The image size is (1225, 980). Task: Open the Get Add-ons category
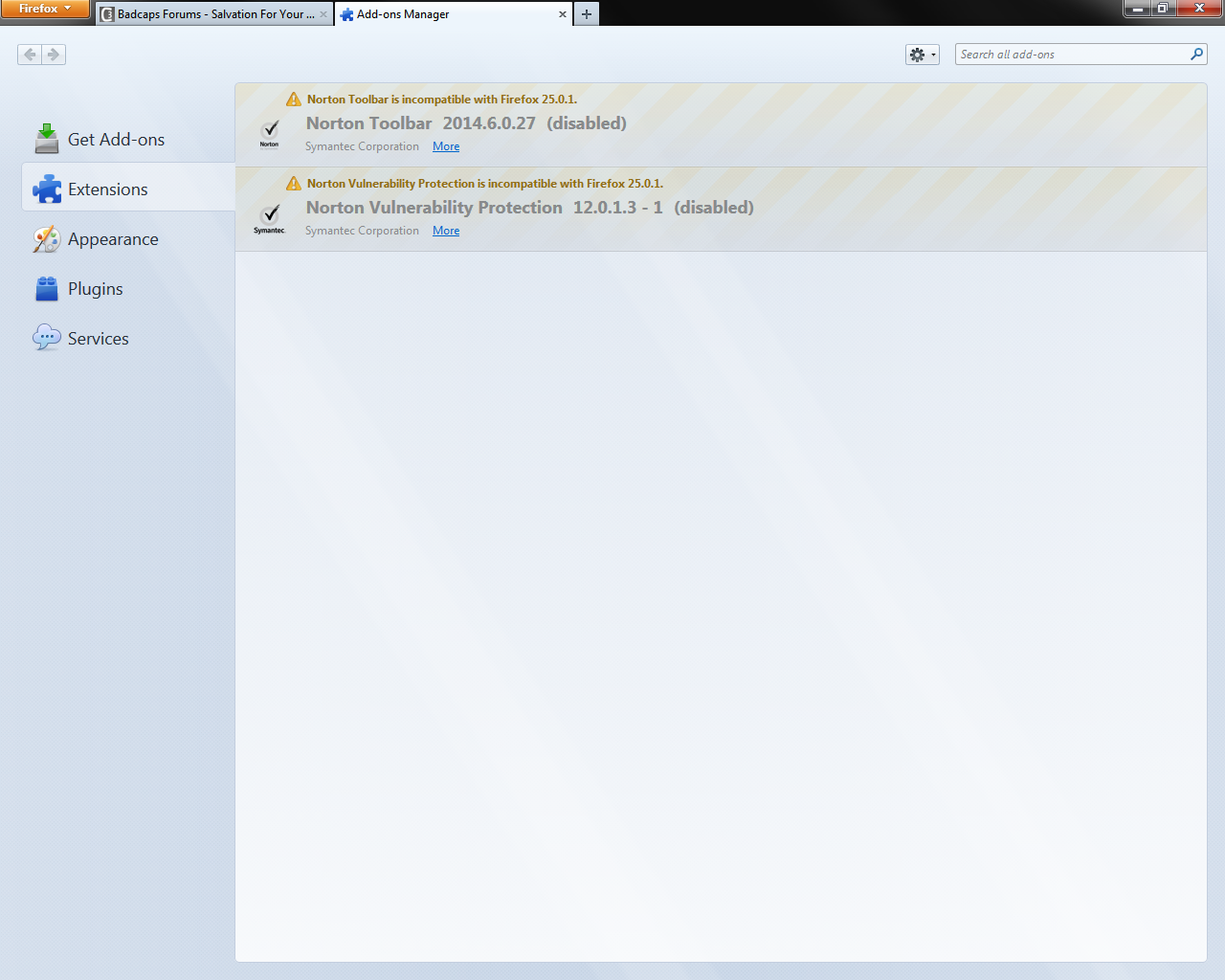tap(128, 139)
